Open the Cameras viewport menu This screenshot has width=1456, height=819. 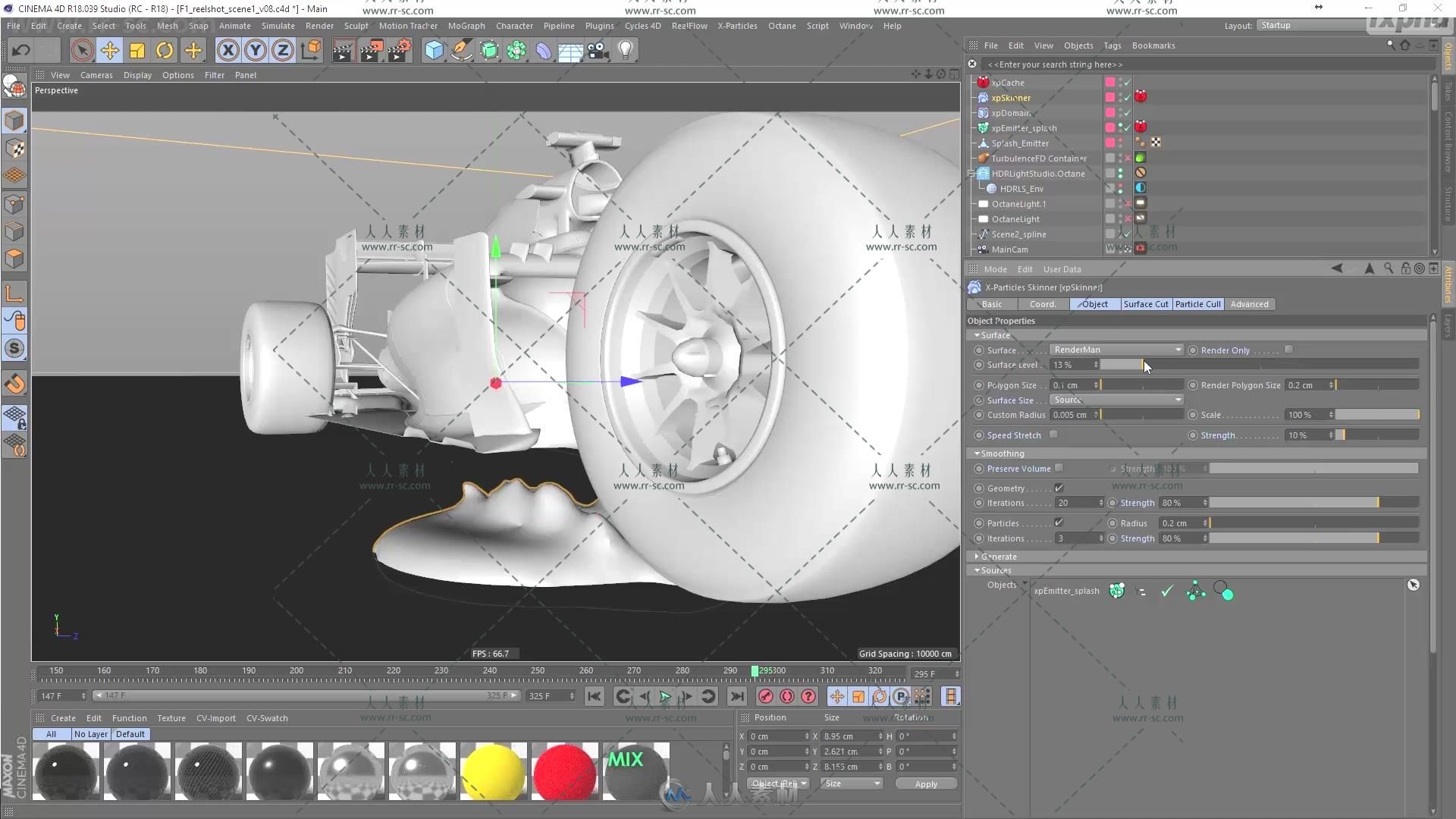pyautogui.click(x=96, y=75)
